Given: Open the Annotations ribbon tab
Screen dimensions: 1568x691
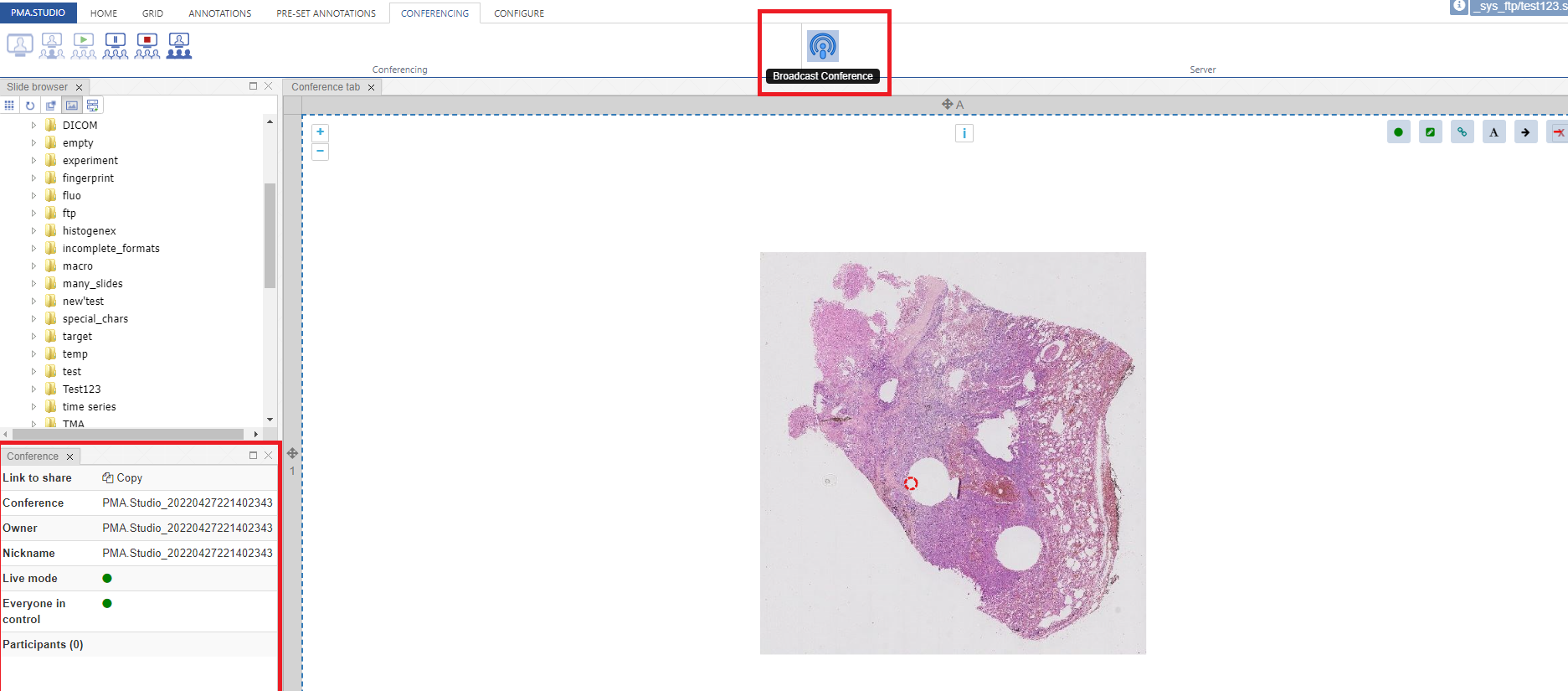Looking at the screenshot, I should click(219, 13).
